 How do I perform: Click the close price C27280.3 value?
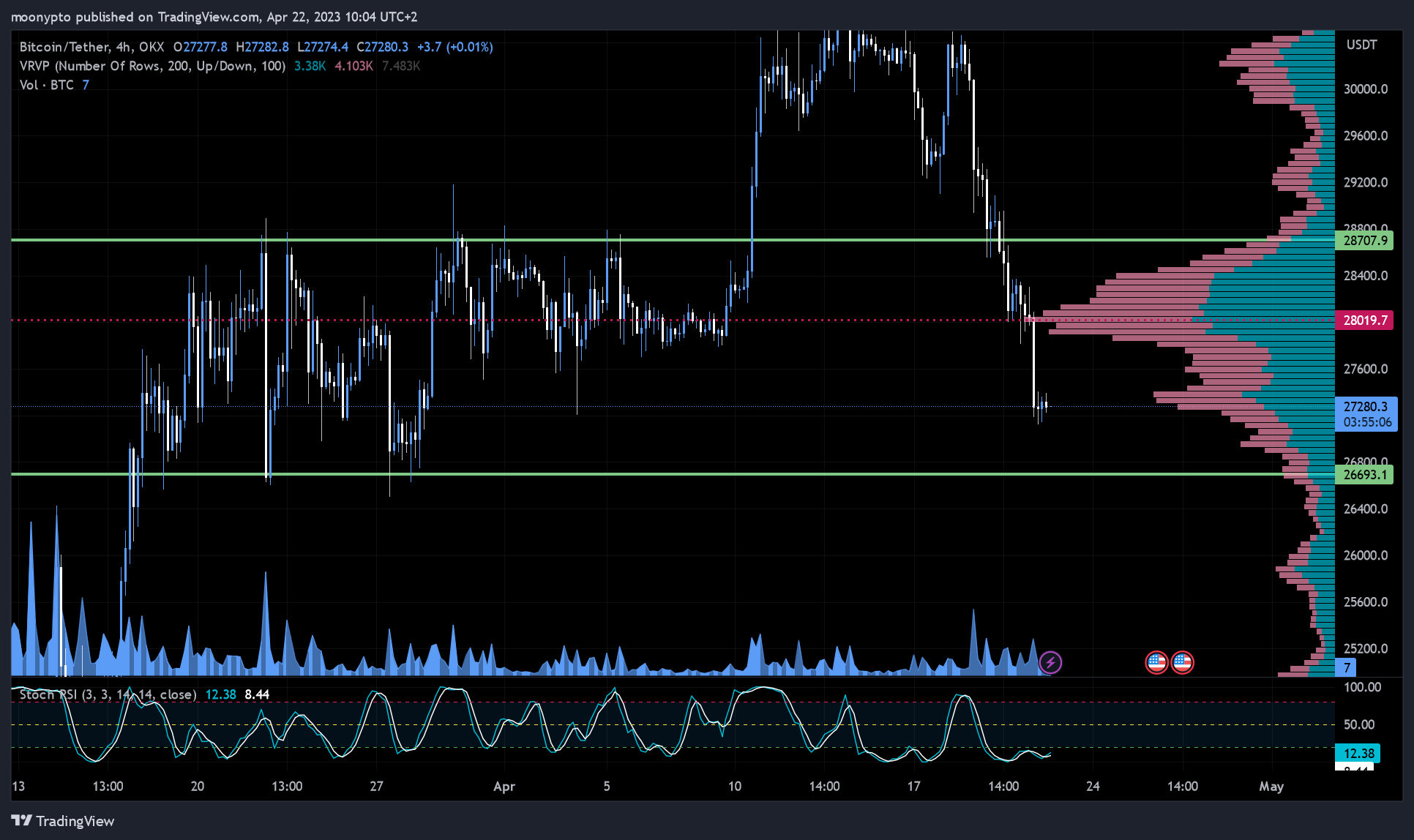(x=382, y=47)
